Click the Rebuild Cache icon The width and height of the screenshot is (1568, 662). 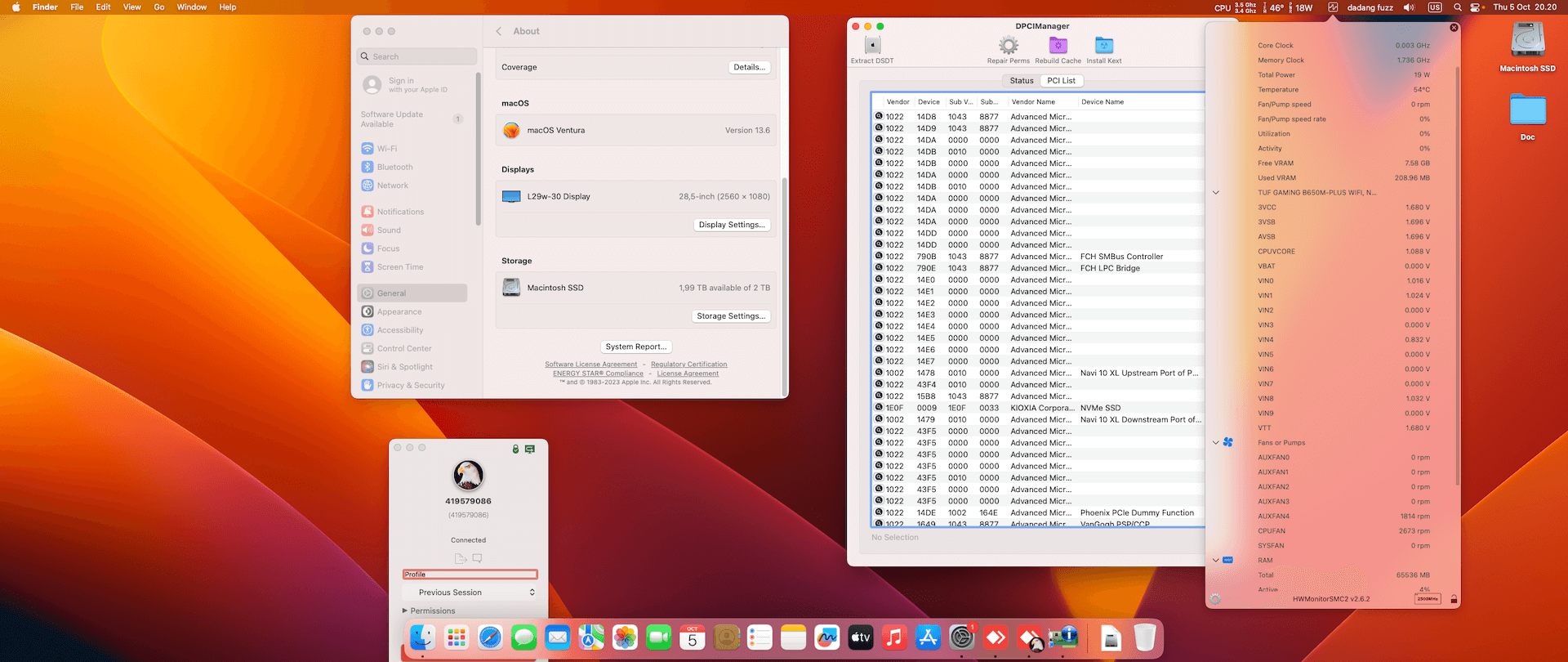1058,46
